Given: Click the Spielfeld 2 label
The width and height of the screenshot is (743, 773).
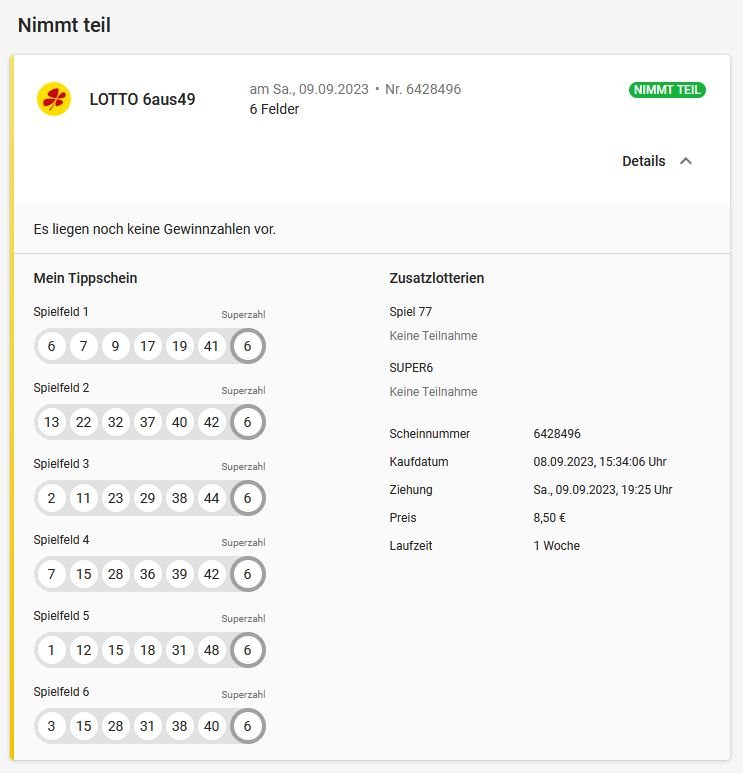Looking at the screenshot, I should (x=61, y=387).
